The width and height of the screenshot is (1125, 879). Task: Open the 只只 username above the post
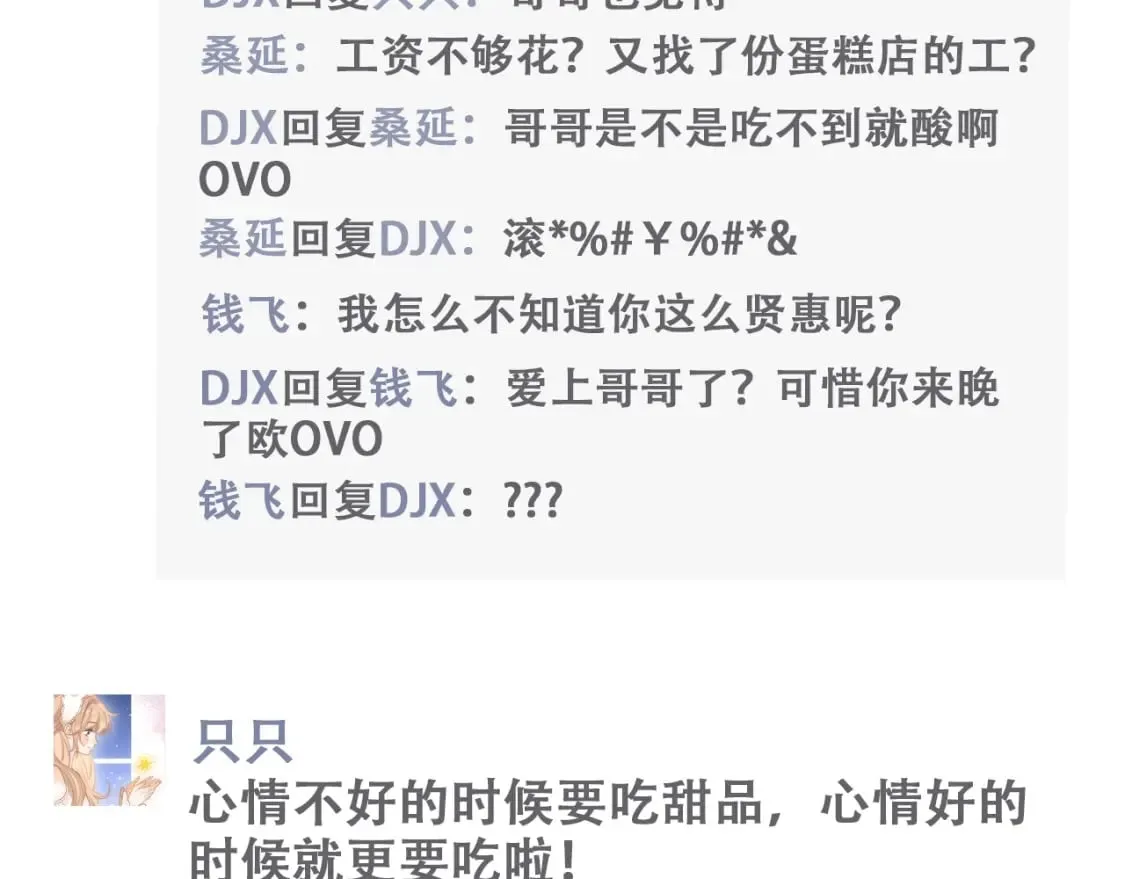[x=243, y=743]
